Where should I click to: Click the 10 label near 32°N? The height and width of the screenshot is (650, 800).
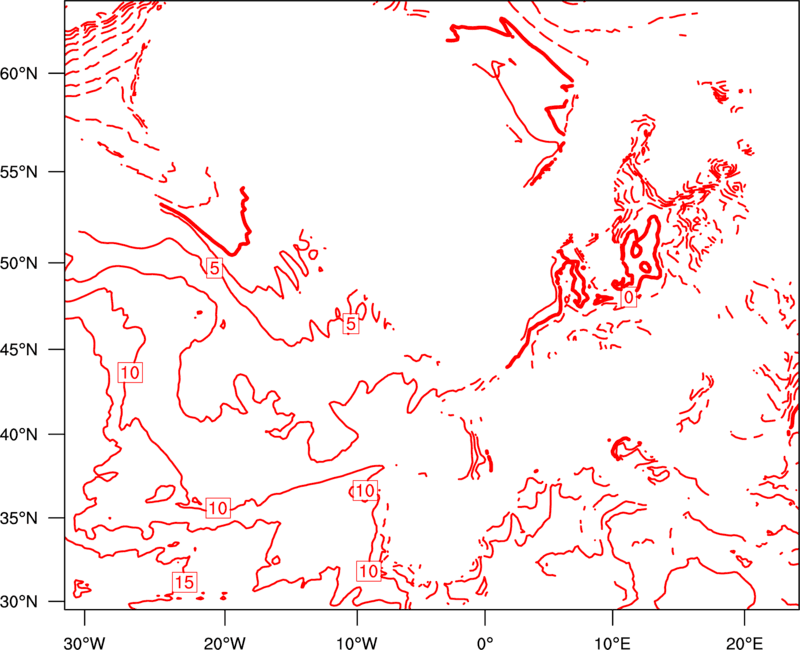368,571
